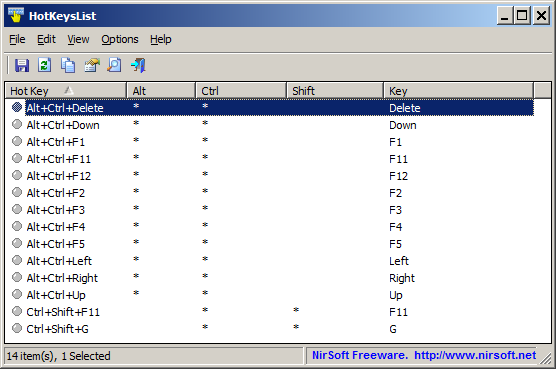Screen dimensions: 556x369
Task: Click the HotKeysList title bar app icon
Action: coord(16,15)
